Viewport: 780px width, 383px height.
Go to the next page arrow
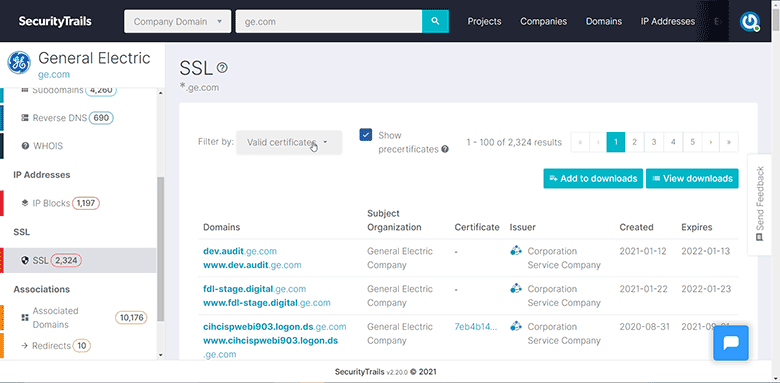pos(711,142)
